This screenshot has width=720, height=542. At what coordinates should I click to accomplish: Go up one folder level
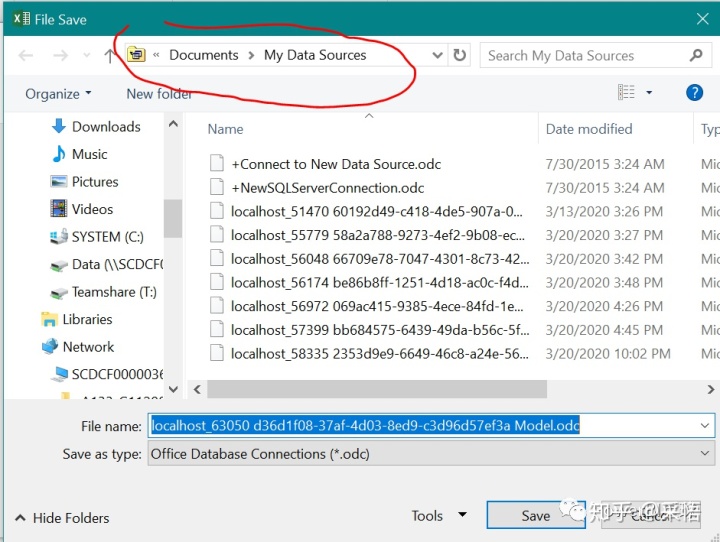tap(109, 56)
